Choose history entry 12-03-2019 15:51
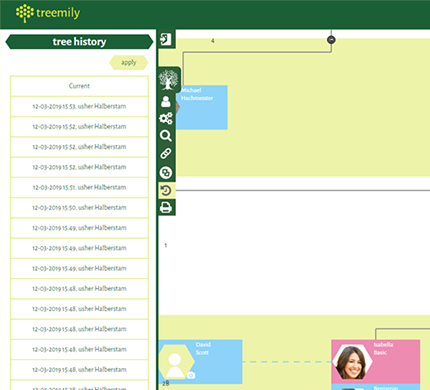This screenshot has width=430, height=390. [x=79, y=187]
